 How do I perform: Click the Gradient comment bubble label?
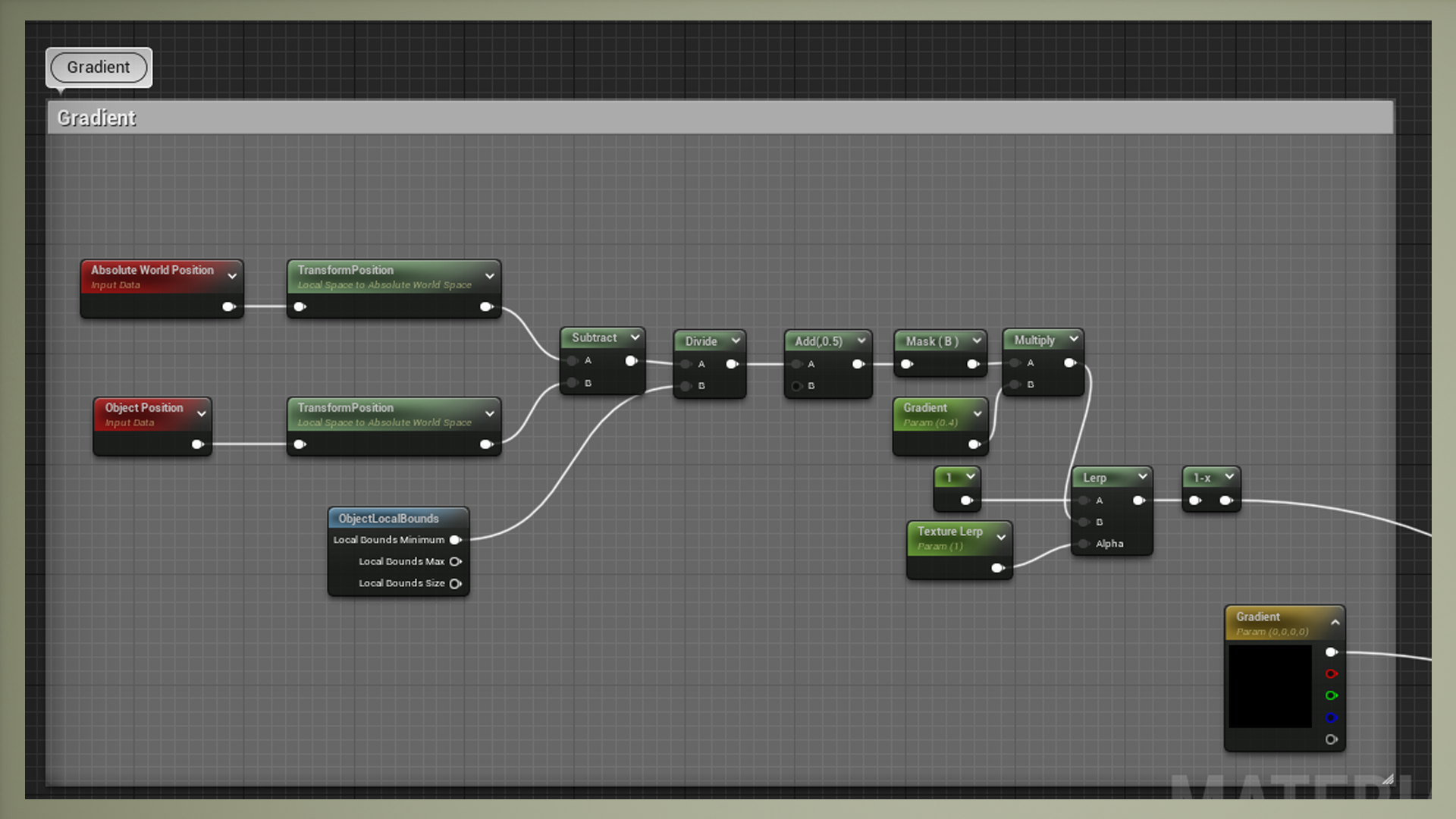pyautogui.click(x=99, y=67)
